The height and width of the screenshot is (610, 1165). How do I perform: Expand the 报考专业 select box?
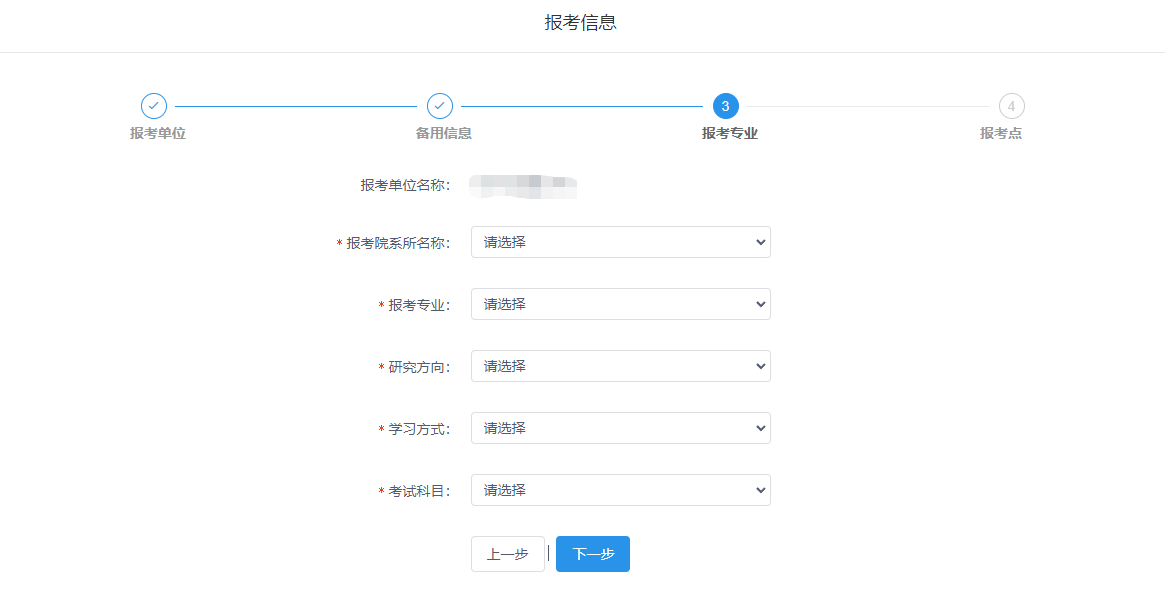620,304
